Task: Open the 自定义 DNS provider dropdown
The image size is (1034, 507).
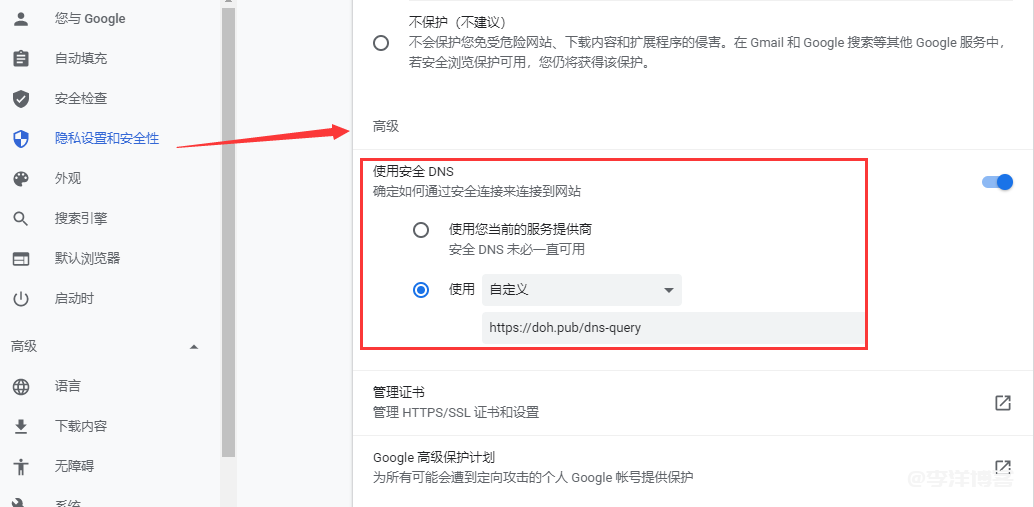Action: (x=581, y=290)
